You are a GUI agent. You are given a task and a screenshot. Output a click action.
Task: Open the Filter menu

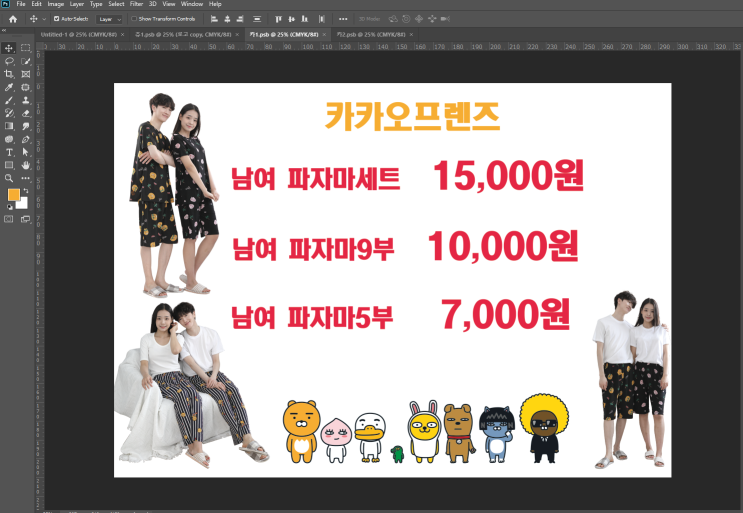point(136,4)
